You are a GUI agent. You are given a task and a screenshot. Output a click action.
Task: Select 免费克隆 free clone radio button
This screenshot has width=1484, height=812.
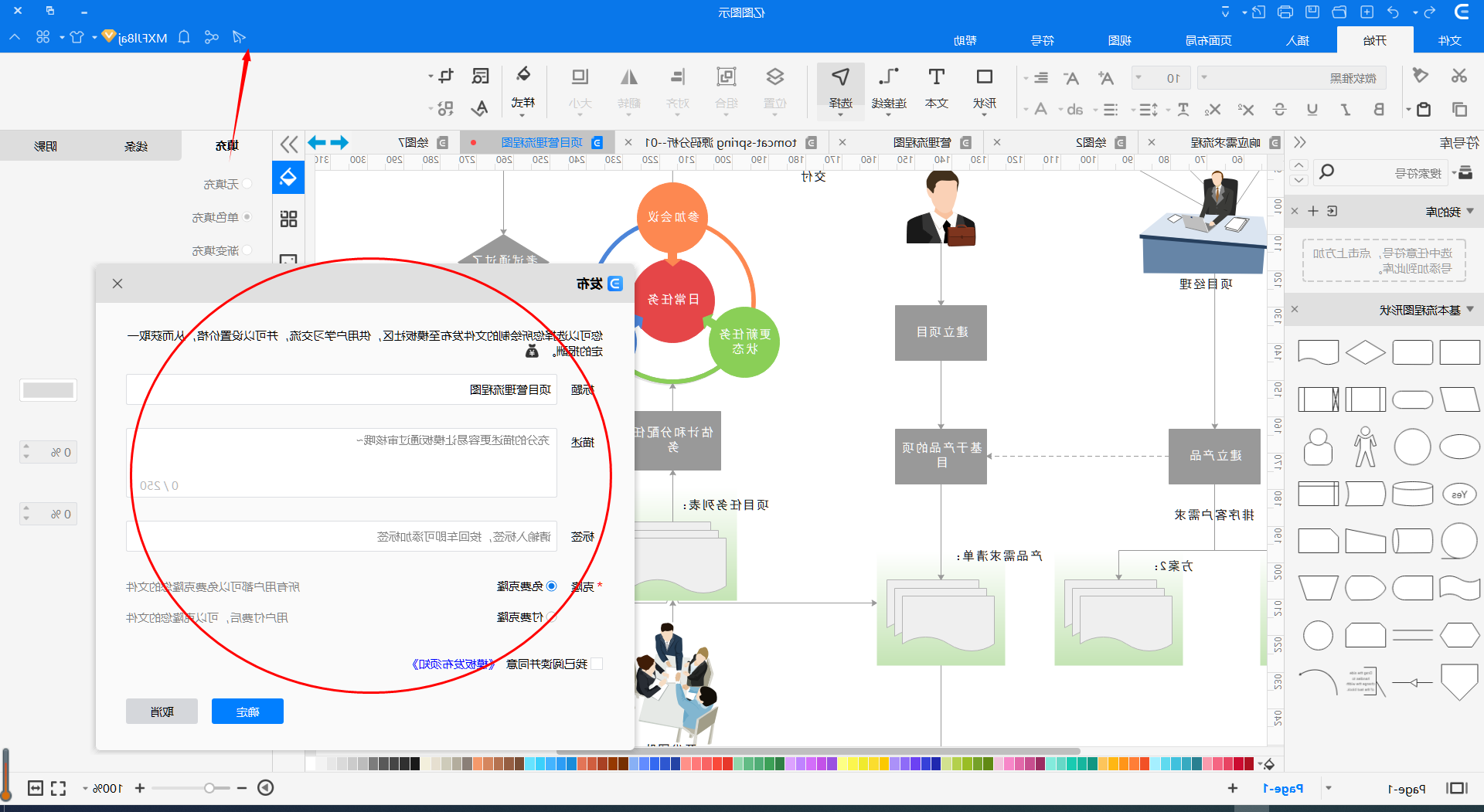click(551, 586)
